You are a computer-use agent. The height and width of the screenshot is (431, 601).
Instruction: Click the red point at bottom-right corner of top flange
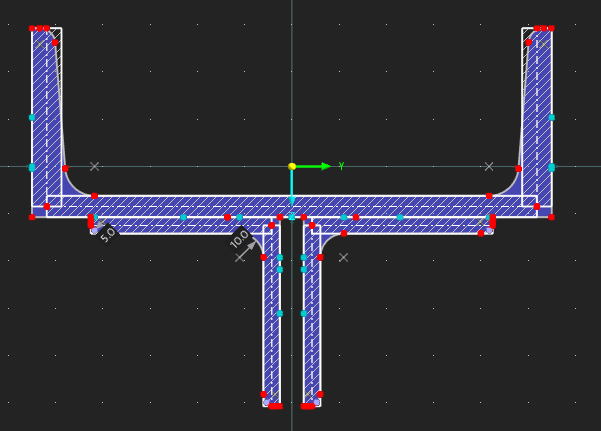point(551,216)
